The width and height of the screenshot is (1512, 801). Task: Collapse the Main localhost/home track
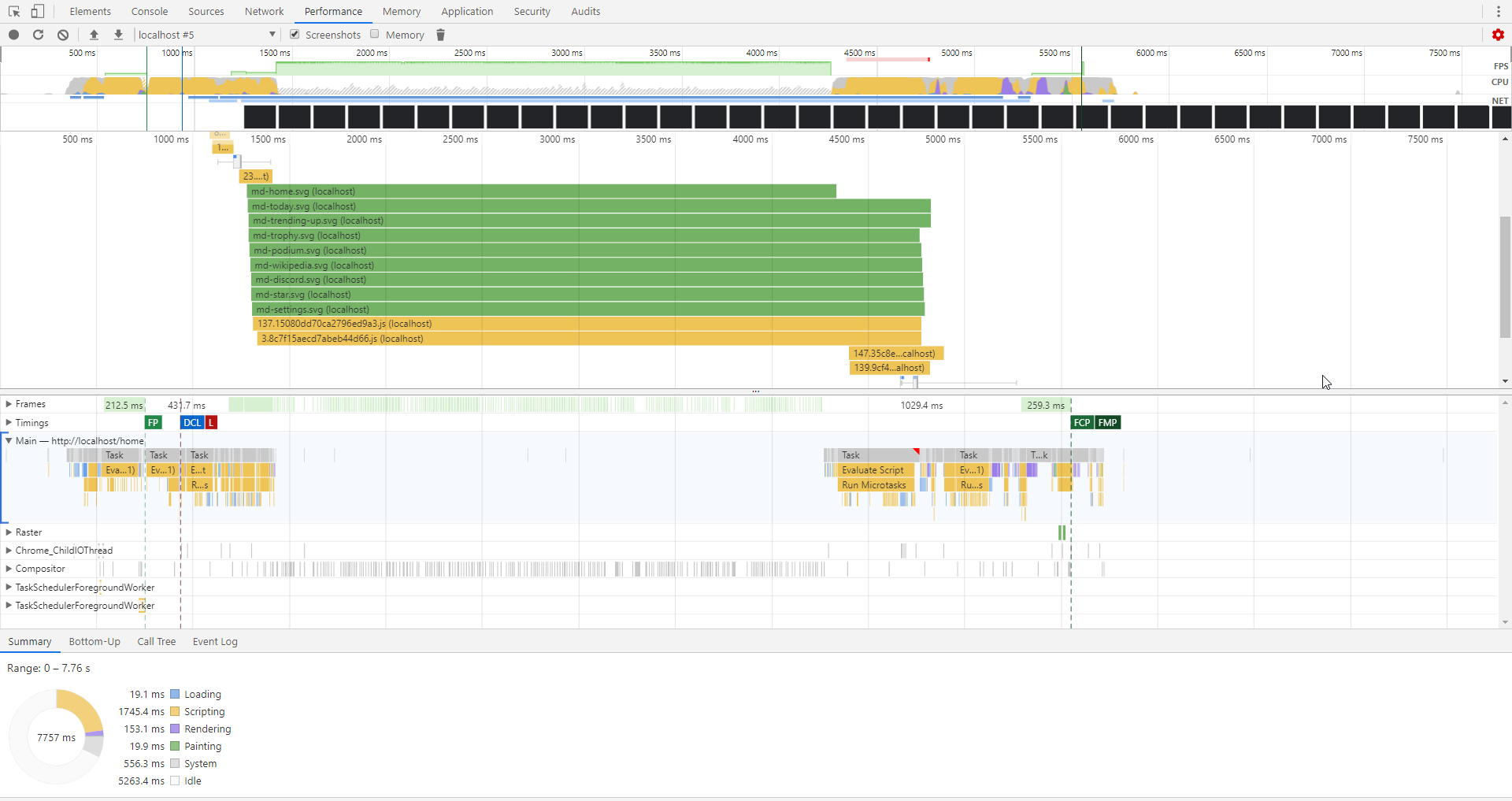click(x=9, y=441)
